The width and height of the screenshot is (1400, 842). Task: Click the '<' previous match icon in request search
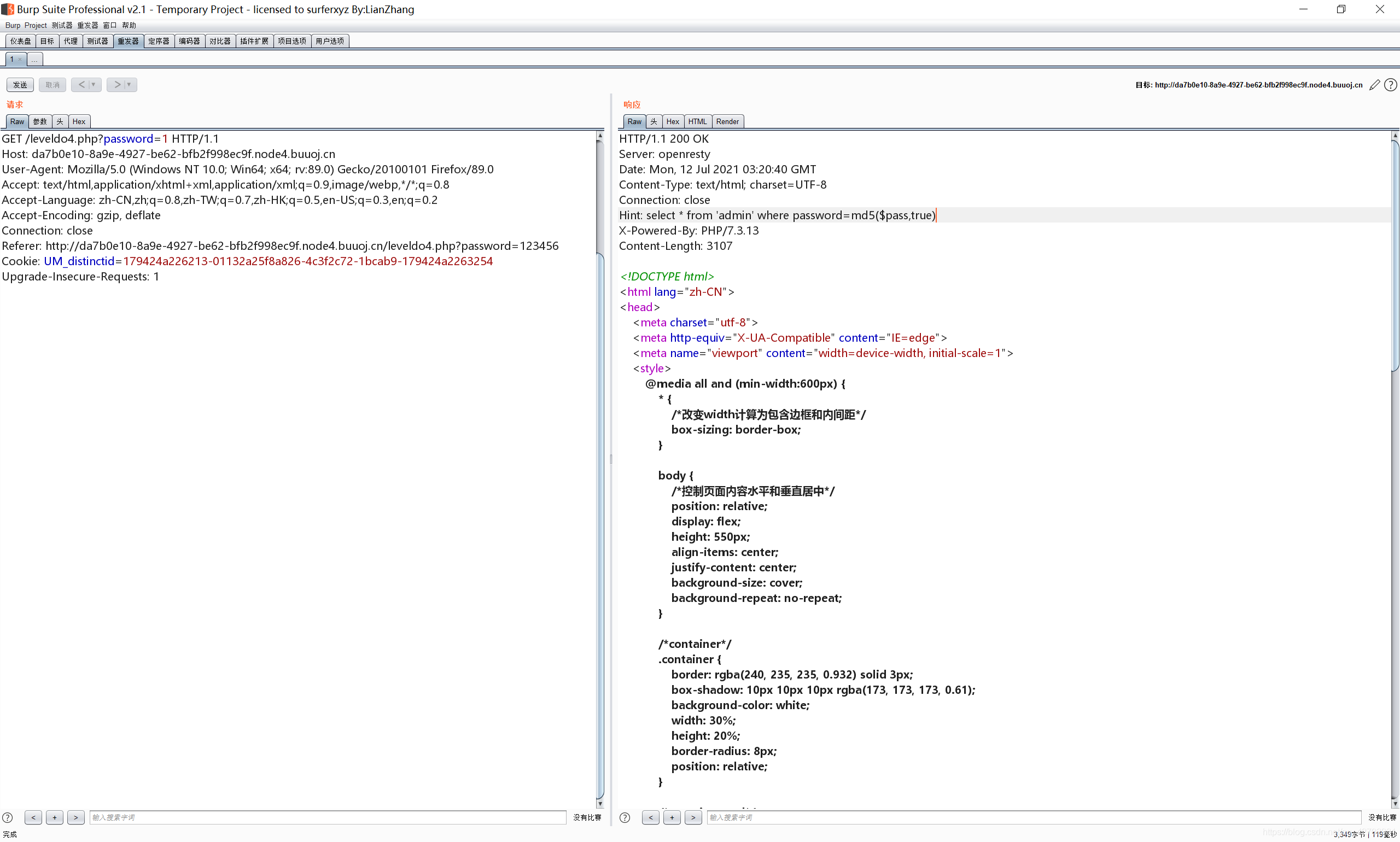pos(33,817)
